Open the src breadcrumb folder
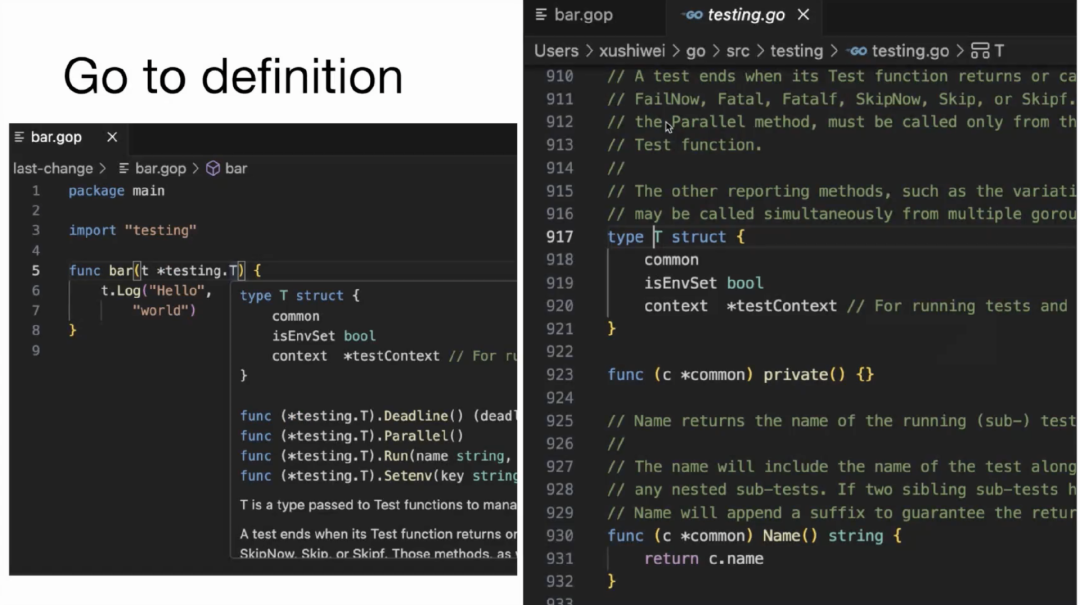The image size is (1080, 605). pos(738,51)
